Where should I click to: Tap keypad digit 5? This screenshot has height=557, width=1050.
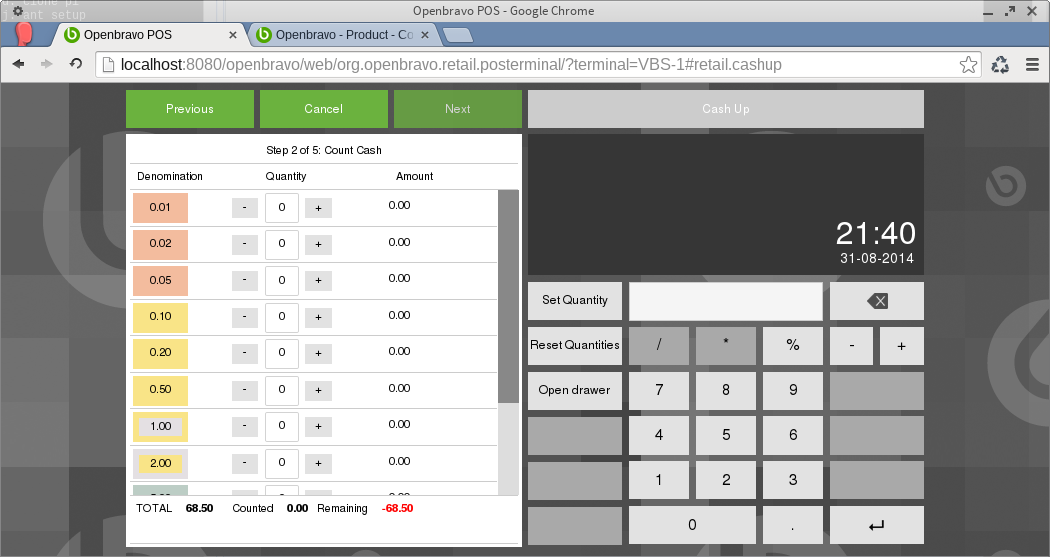pyautogui.click(x=726, y=435)
